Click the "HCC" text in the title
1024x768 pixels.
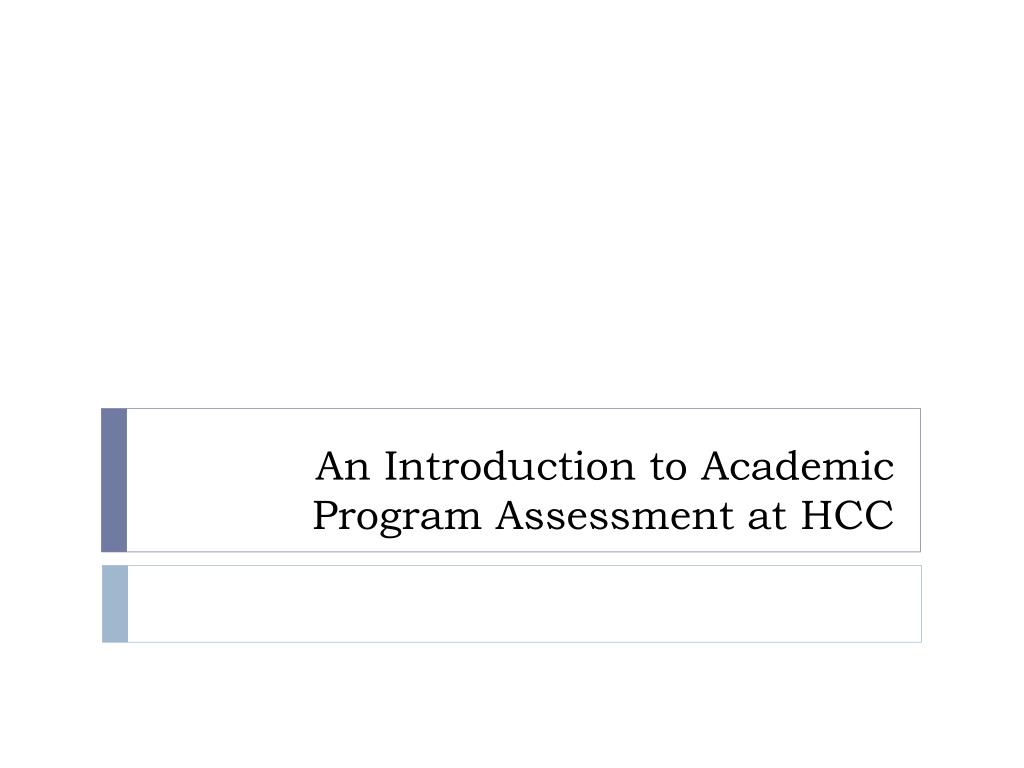click(847, 516)
